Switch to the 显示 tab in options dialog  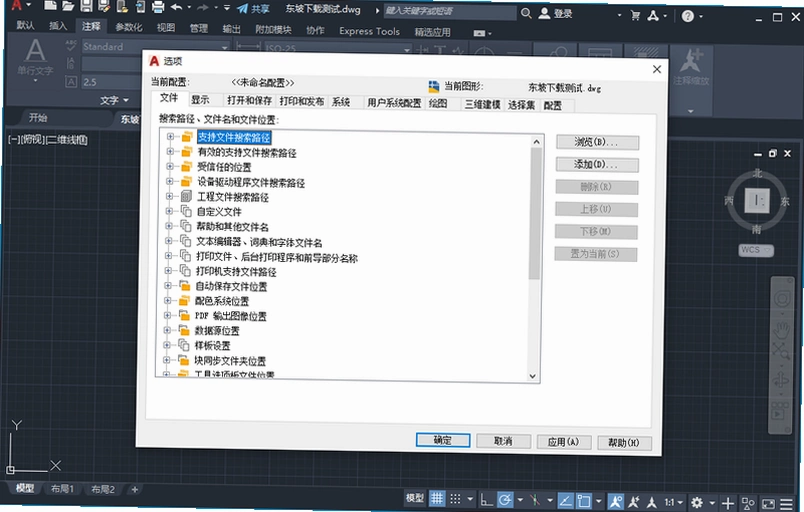click(200, 100)
